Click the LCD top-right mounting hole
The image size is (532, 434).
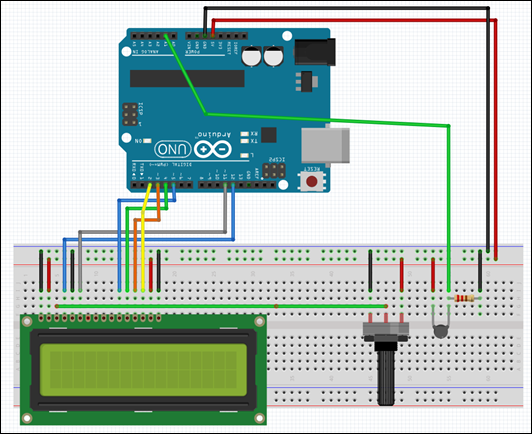click(260, 321)
